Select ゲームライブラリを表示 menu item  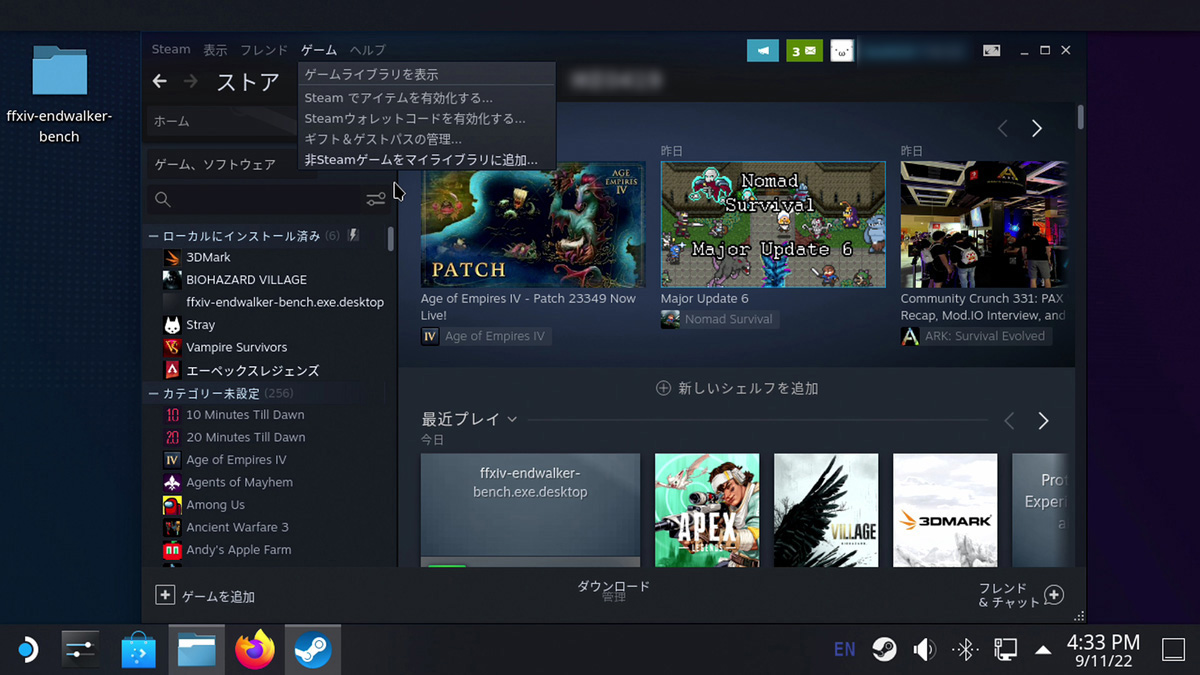point(427,75)
